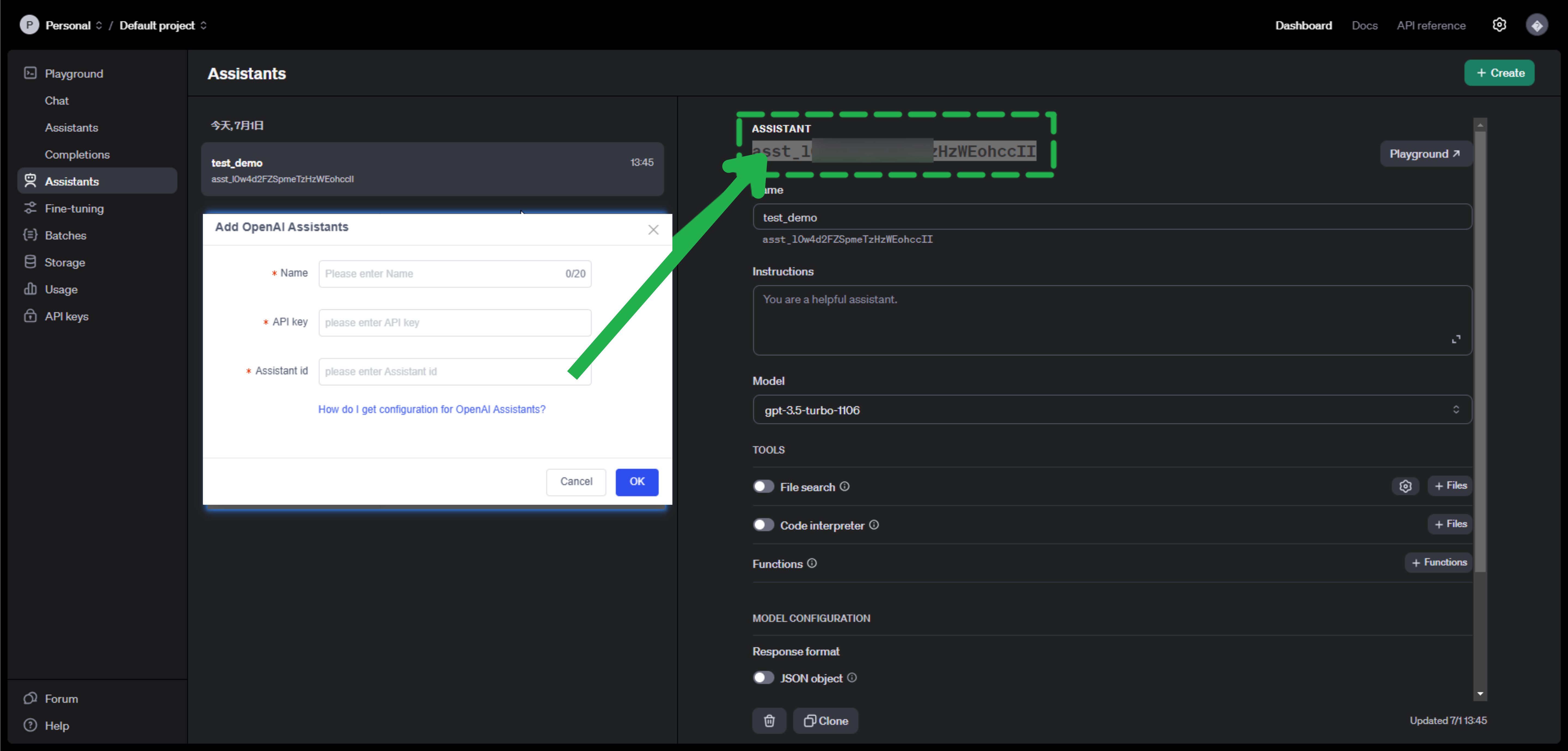Close the Add OpenAI Assistants dialog
The image size is (1568, 751).
(x=653, y=230)
